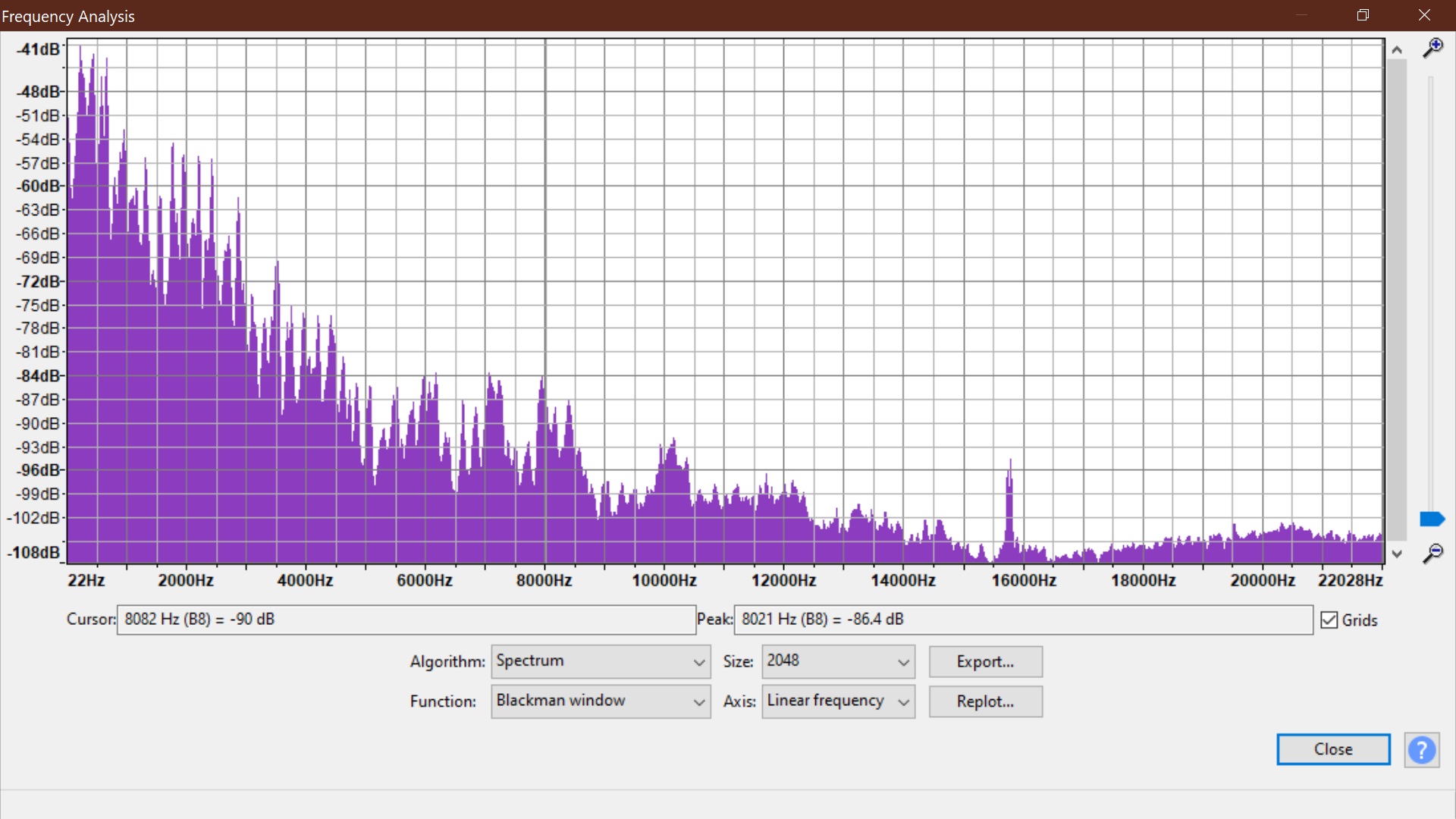Screen dimensions: 1456x819
Task: Click the Frequency Analysis title text
Action: [x=68, y=17]
